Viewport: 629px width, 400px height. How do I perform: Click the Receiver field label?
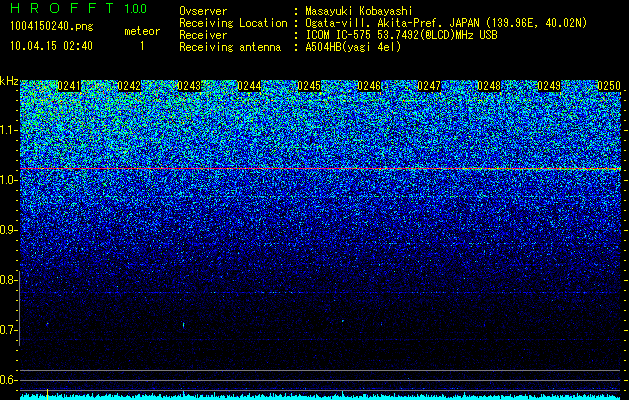coord(203,35)
